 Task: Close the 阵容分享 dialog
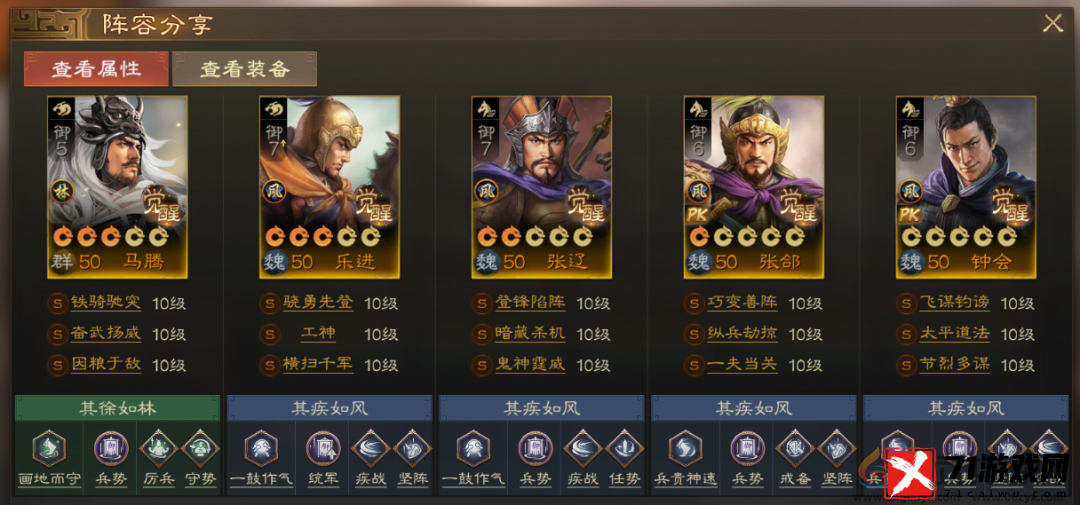click(x=1052, y=24)
